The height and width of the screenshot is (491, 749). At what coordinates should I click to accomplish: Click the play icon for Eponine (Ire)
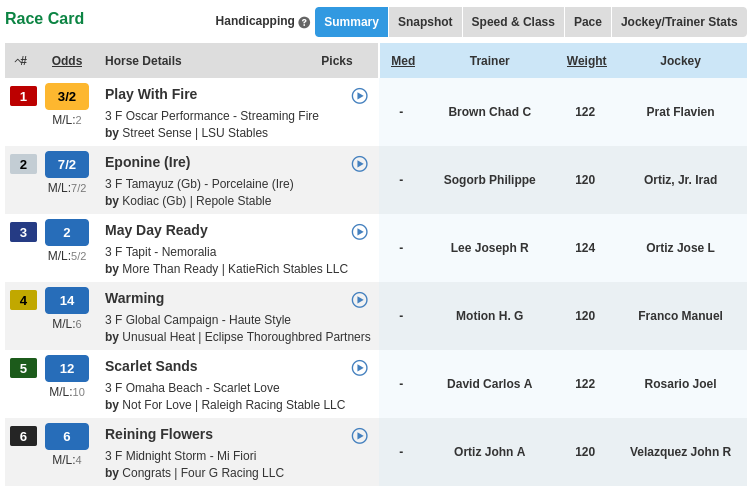pyautogui.click(x=360, y=164)
